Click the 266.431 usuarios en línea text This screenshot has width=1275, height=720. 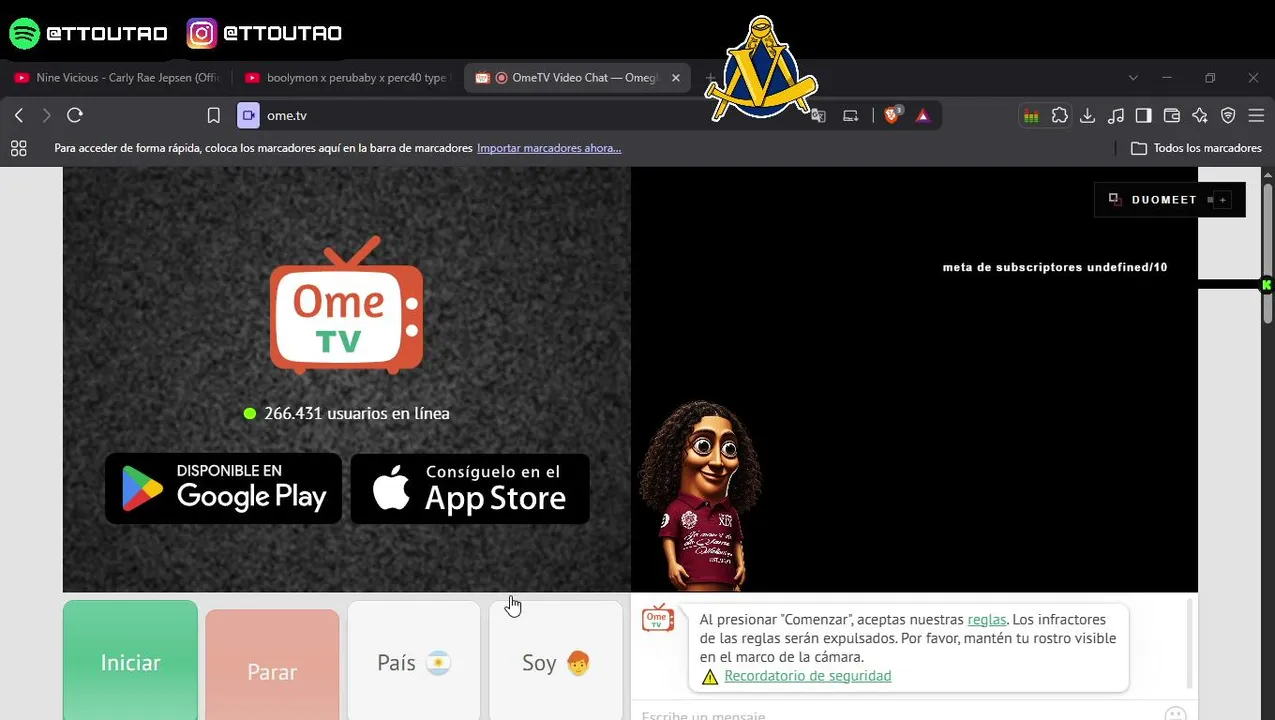(x=357, y=413)
